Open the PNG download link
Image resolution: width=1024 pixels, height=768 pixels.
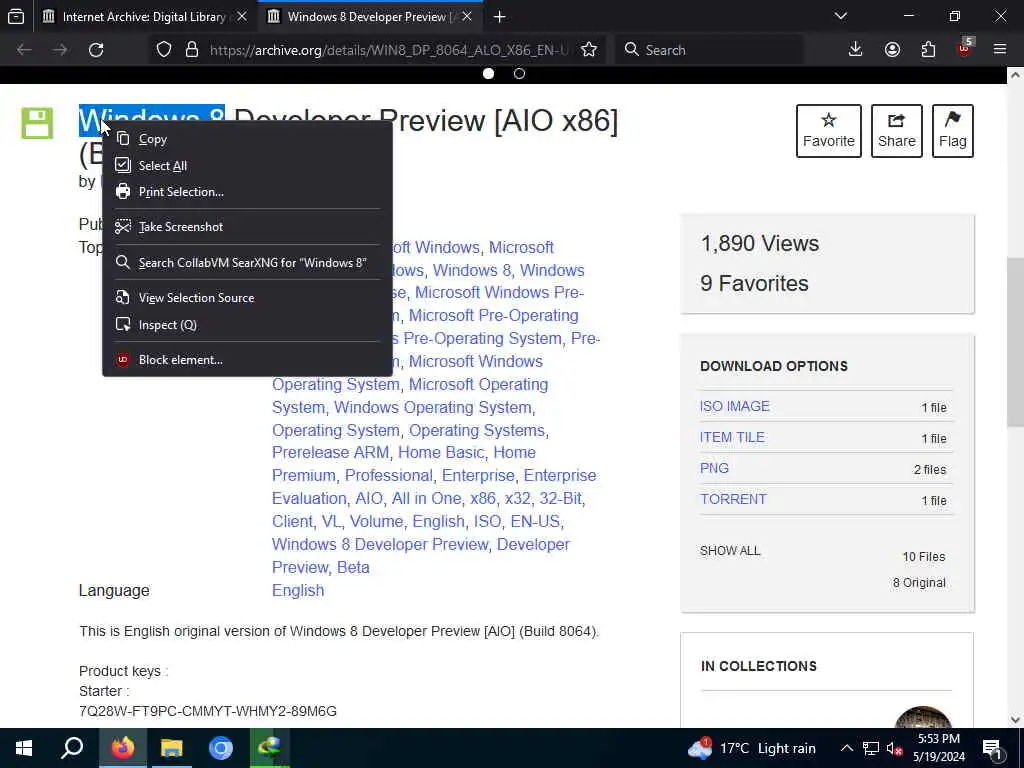[714, 468]
